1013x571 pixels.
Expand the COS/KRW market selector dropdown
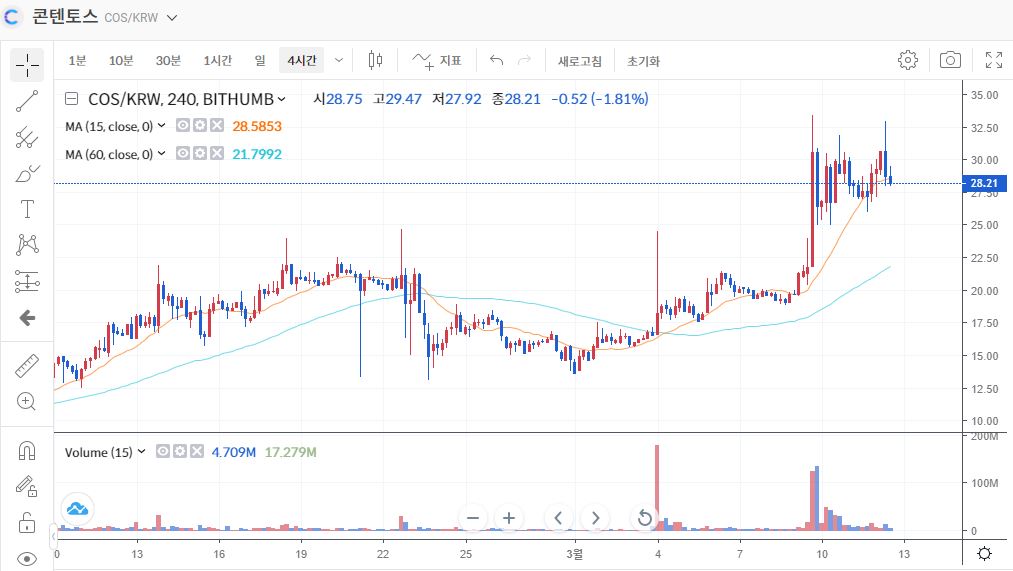(172, 18)
